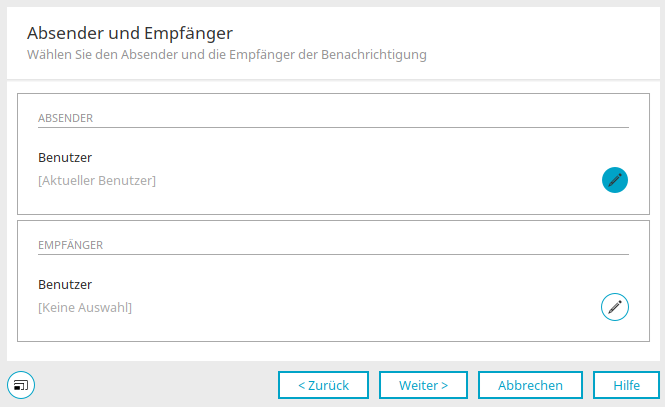Viewport: 665px width, 407px height.
Task: Edit the recipient user with the outlined pencil icon
Action: click(x=615, y=307)
